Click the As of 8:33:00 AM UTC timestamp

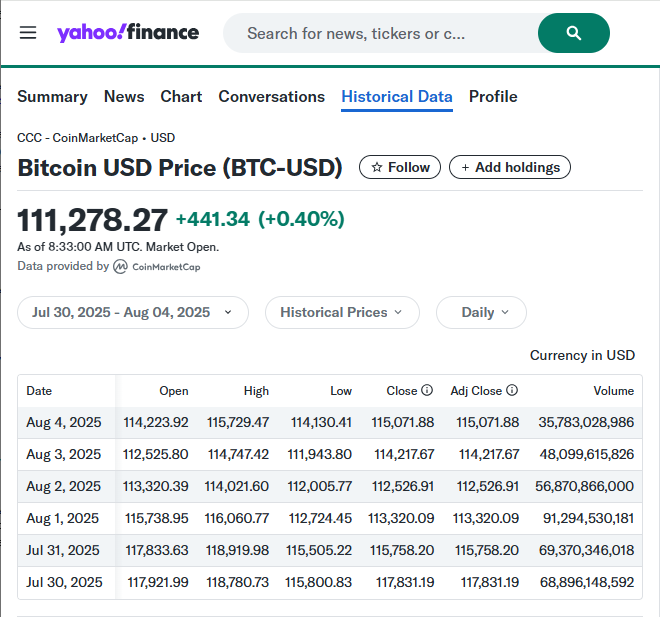click(118, 247)
